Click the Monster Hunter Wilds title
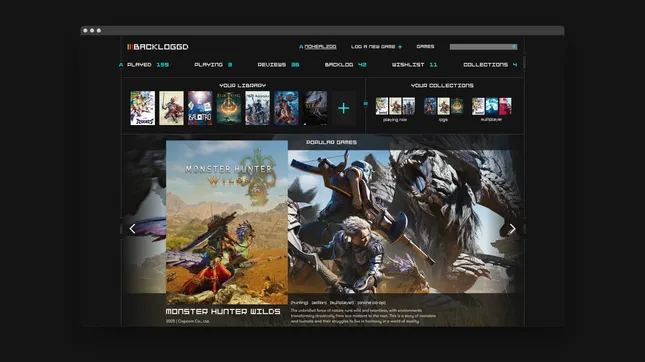 (x=223, y=311)
